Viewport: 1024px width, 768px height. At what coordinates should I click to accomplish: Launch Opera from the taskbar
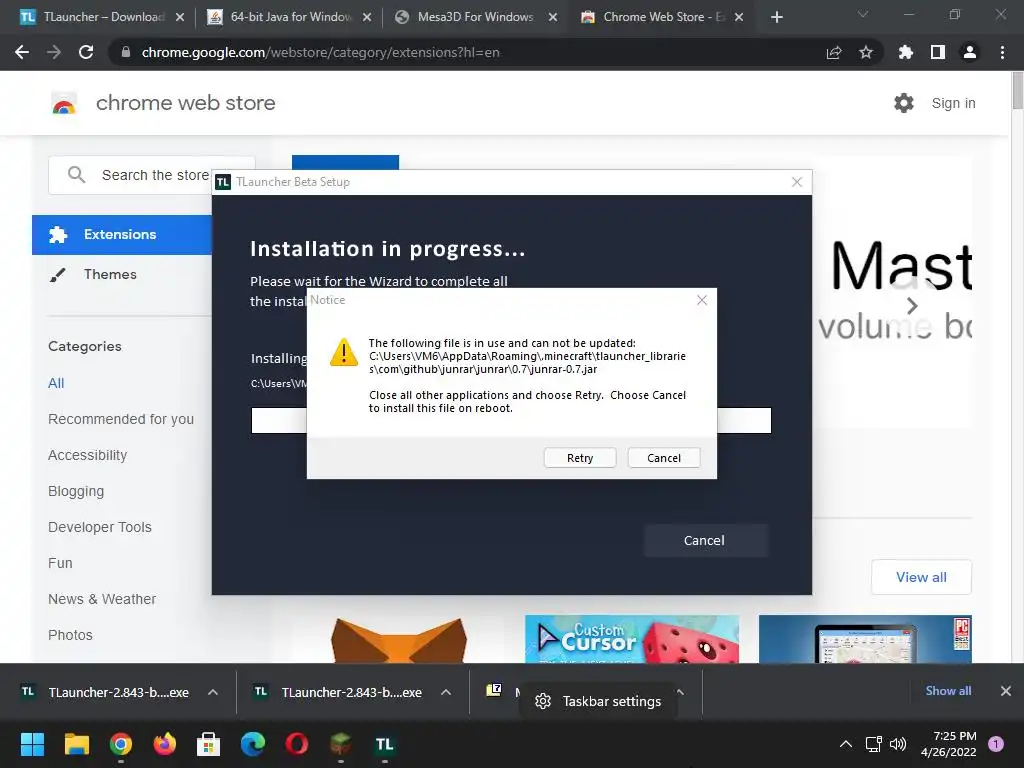click(296, 744)
